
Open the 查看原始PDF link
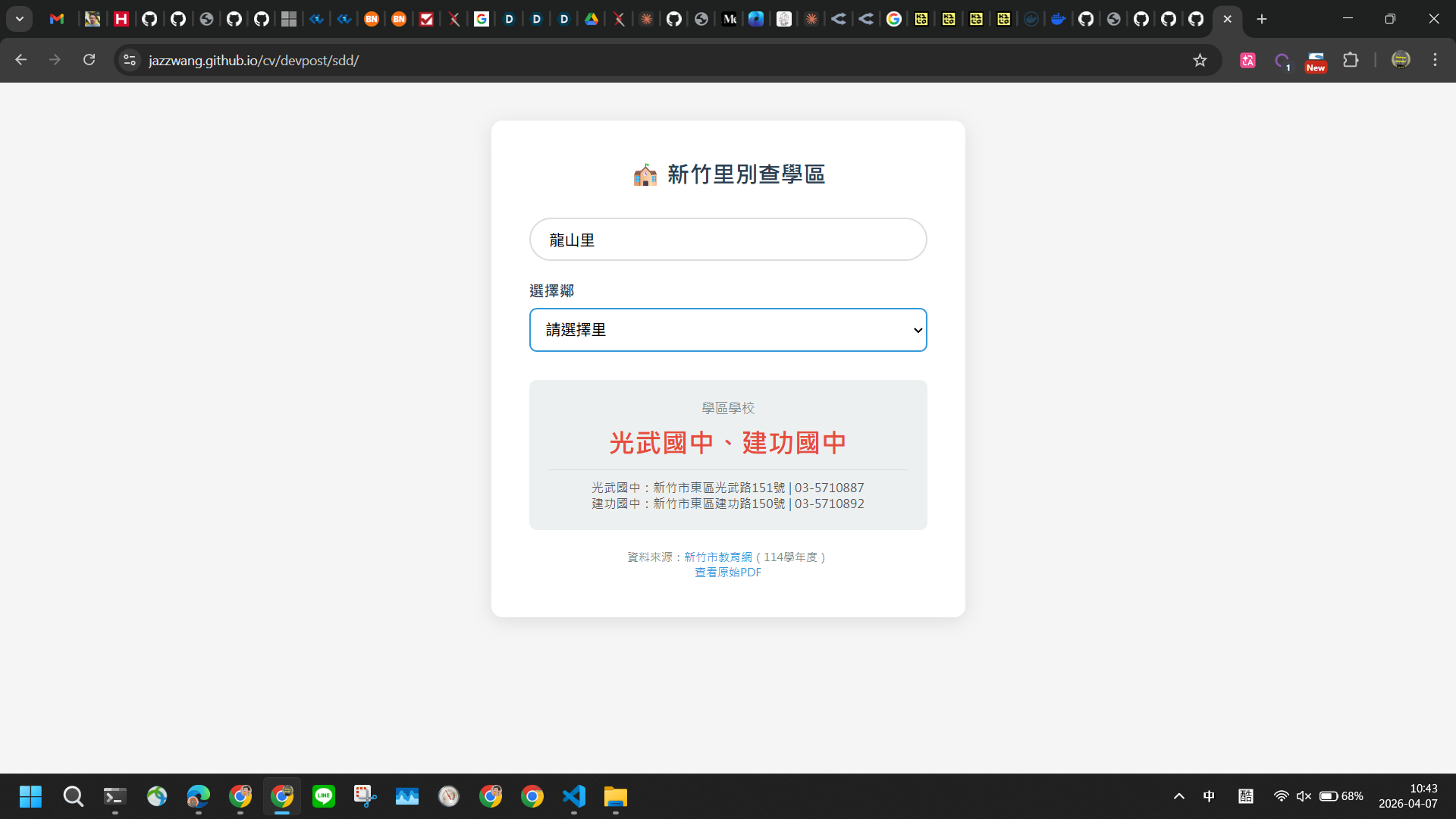(727, 573)
